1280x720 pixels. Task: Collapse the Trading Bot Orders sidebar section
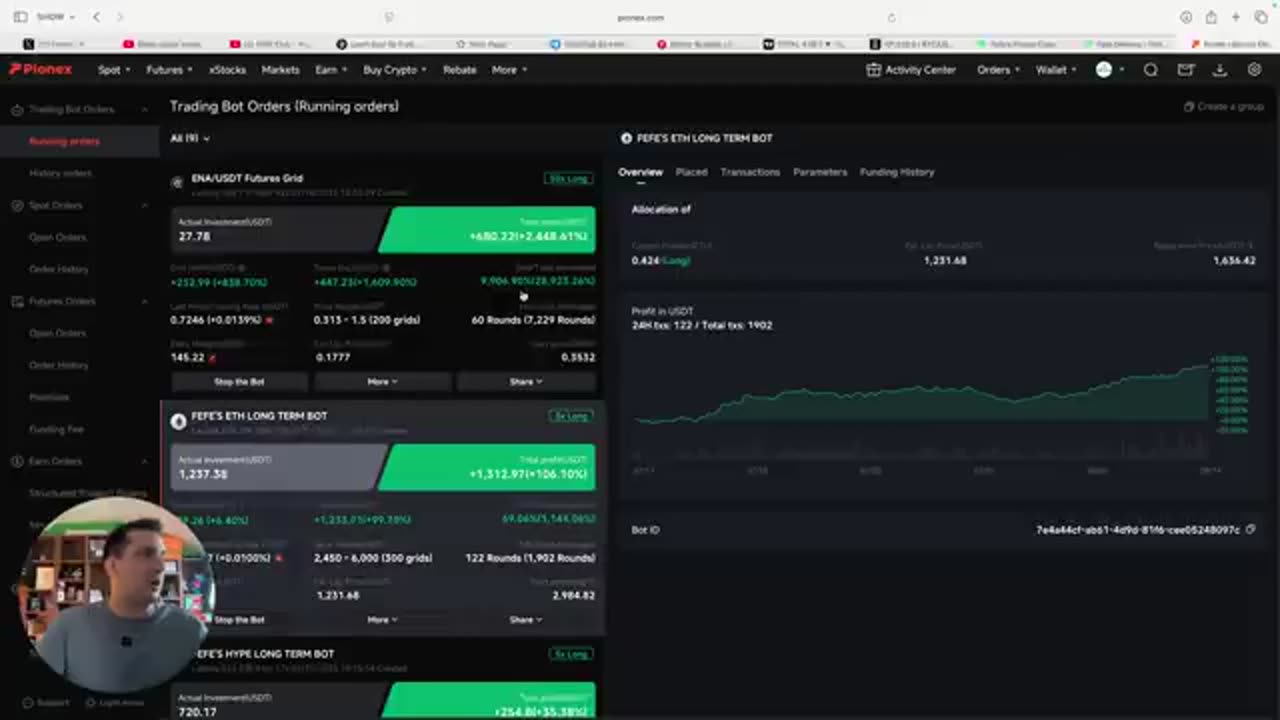pos(144,109)
